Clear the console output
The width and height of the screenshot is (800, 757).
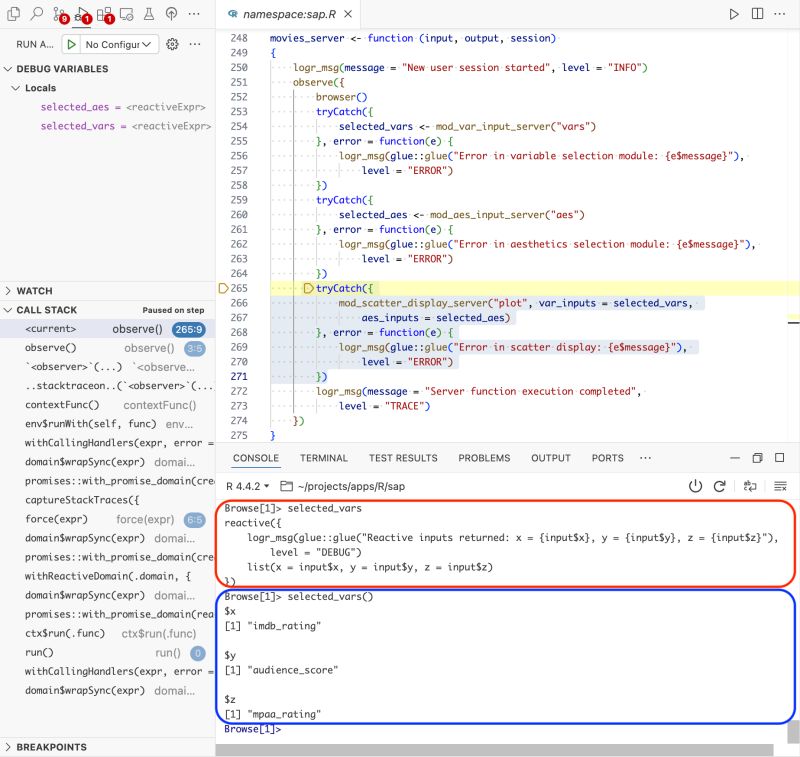click(781, 486)
